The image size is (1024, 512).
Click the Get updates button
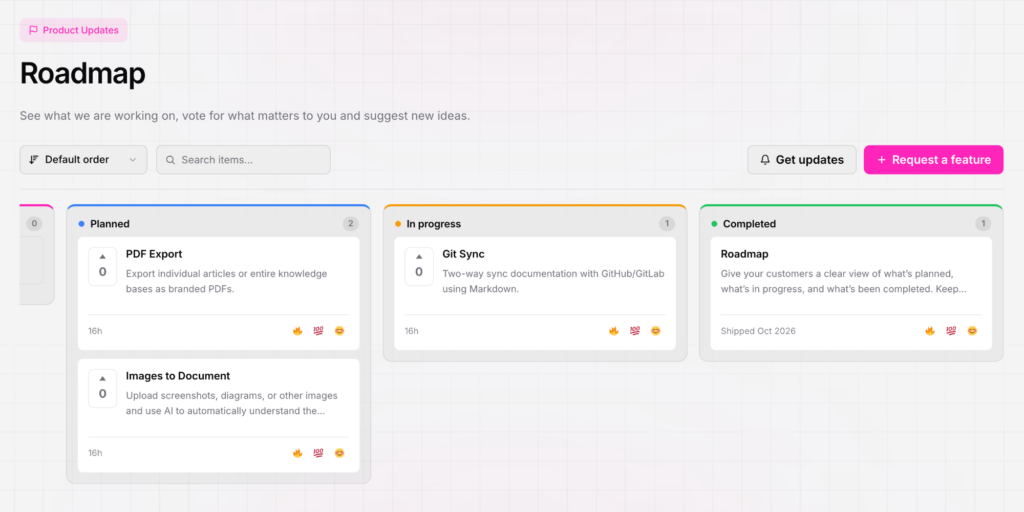coord(802,160)
